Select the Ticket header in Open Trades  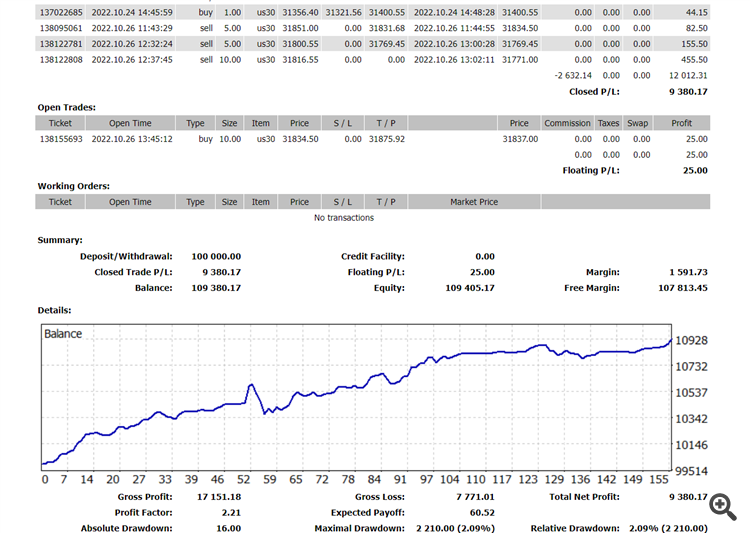tap(60, 123)
